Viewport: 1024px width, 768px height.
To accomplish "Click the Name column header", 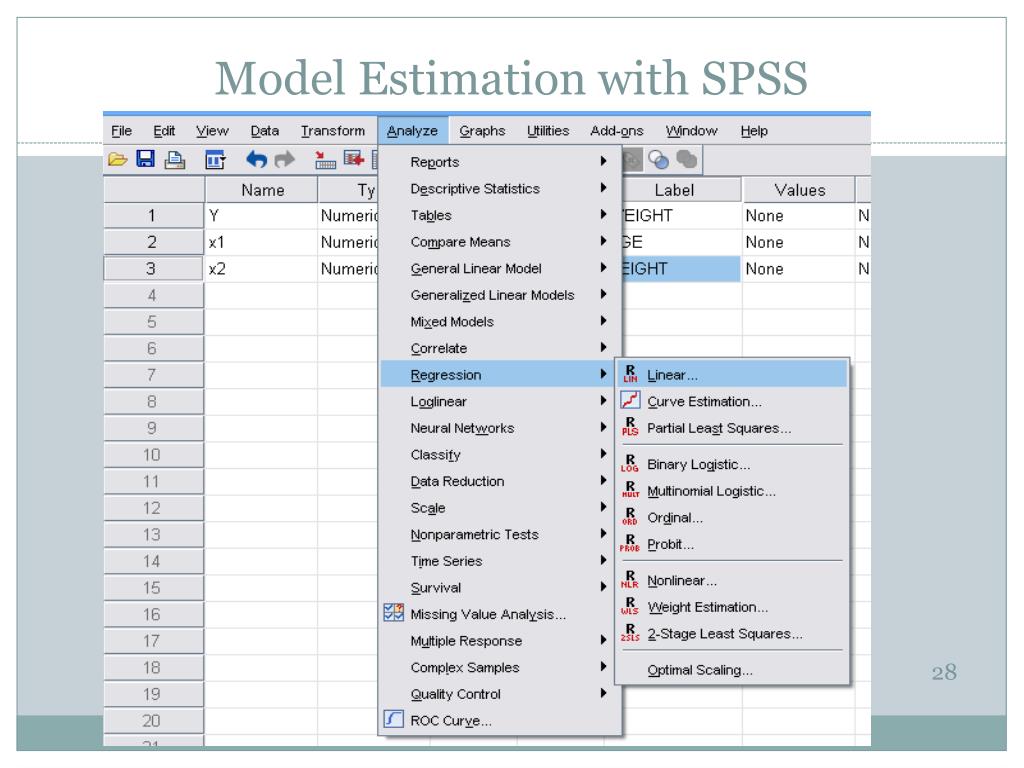I will pyautogui.click(x=262, y=189).
